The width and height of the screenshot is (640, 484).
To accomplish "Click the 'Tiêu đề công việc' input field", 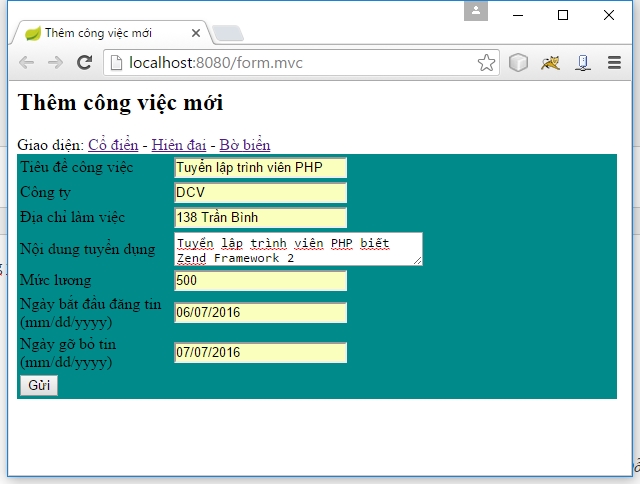I will point(260,168).
